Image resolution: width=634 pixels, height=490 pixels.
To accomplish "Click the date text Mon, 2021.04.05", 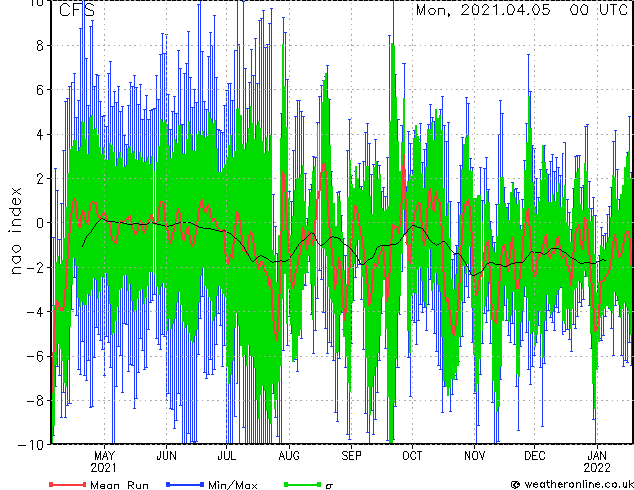I will coord(483,10).
